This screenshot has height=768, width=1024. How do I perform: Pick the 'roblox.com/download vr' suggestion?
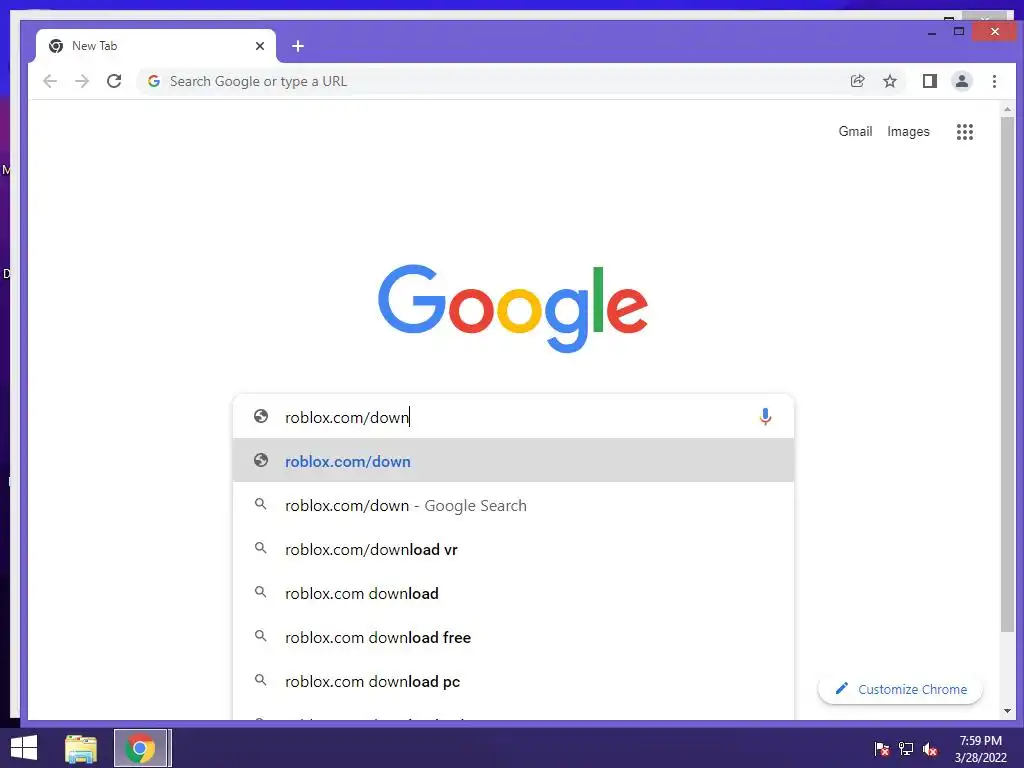tap(513, 549)
